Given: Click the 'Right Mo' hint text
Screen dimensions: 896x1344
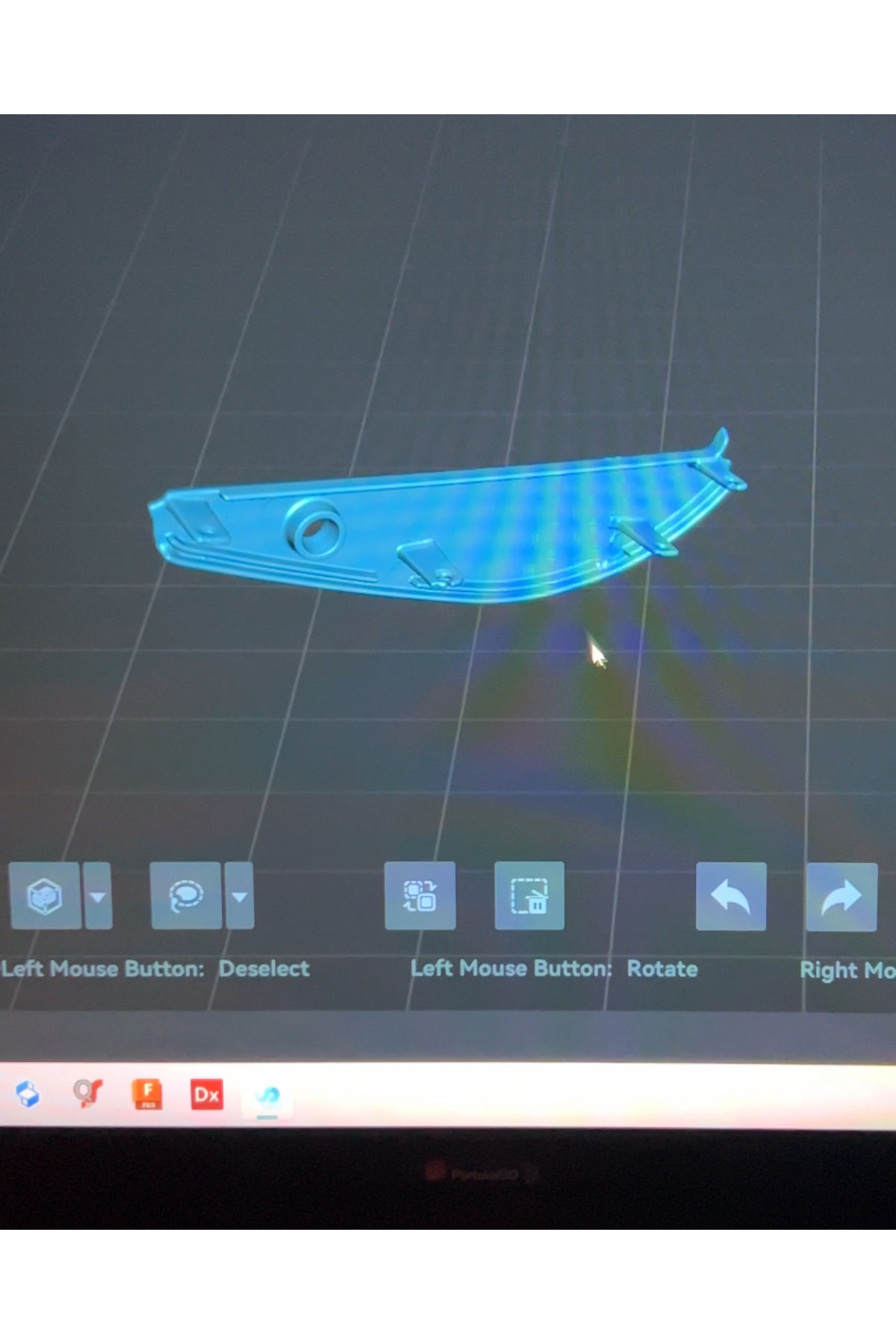Looking at the screenshot, I should 847,970.
